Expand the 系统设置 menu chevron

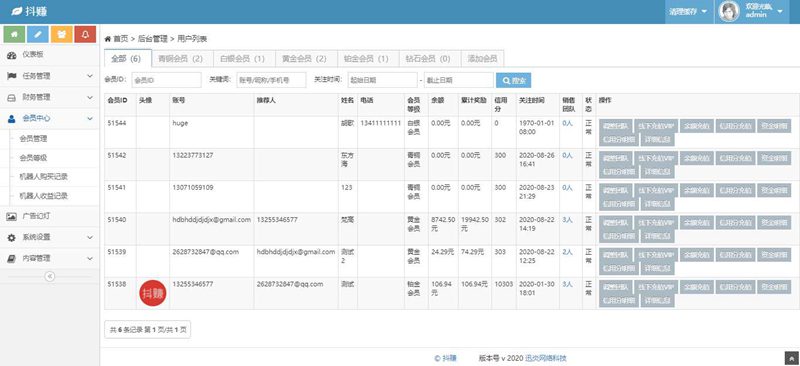pyautogui.click(x=90, y=237)
